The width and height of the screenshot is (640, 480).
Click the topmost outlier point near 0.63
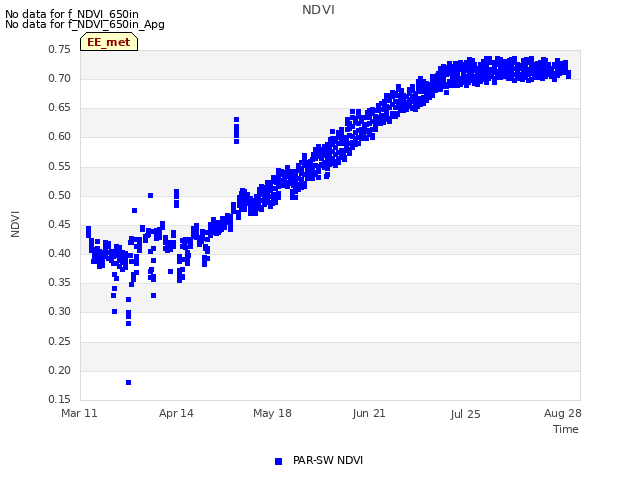pyautogui.click(x=236, y=120)
